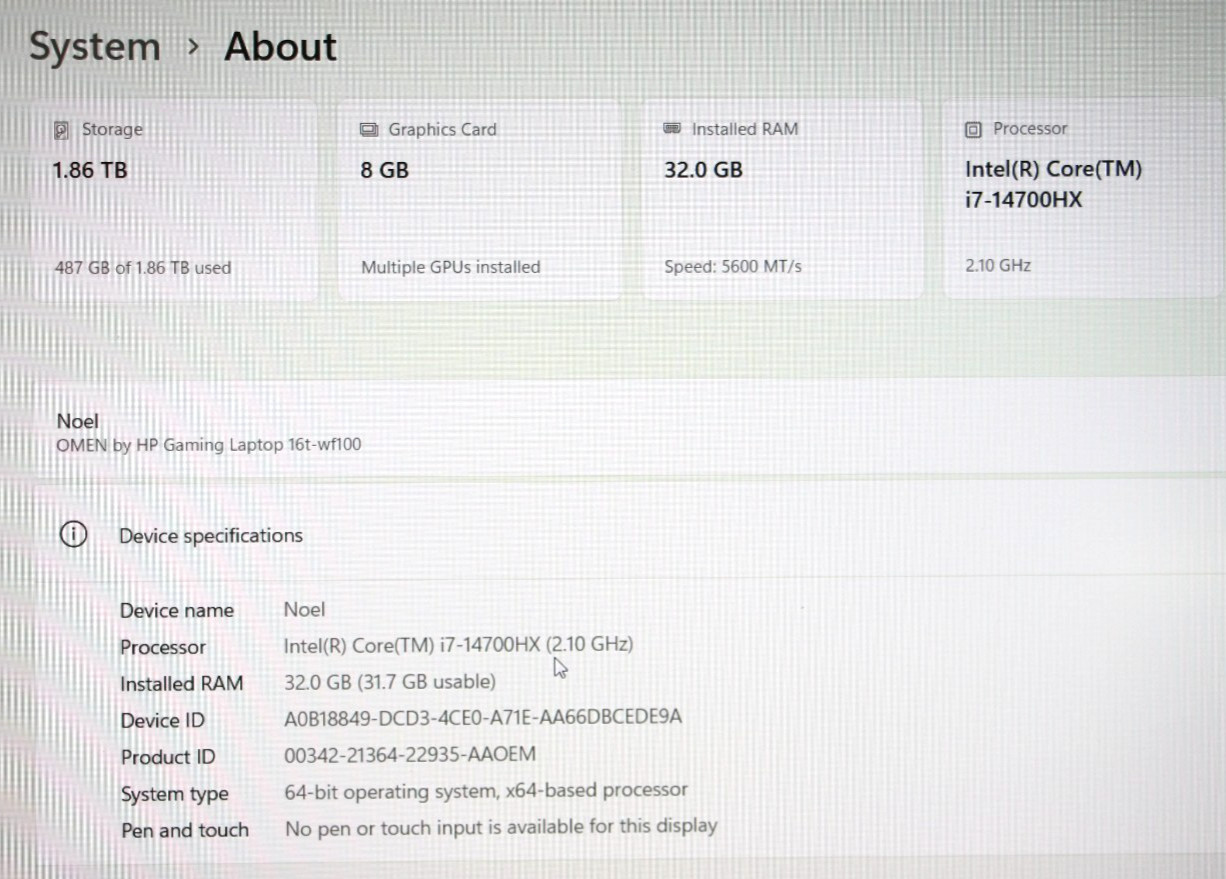This screenshot has height=879, width=1226.
Task: Click the Device ID label
Action: (x=163, y=721)
